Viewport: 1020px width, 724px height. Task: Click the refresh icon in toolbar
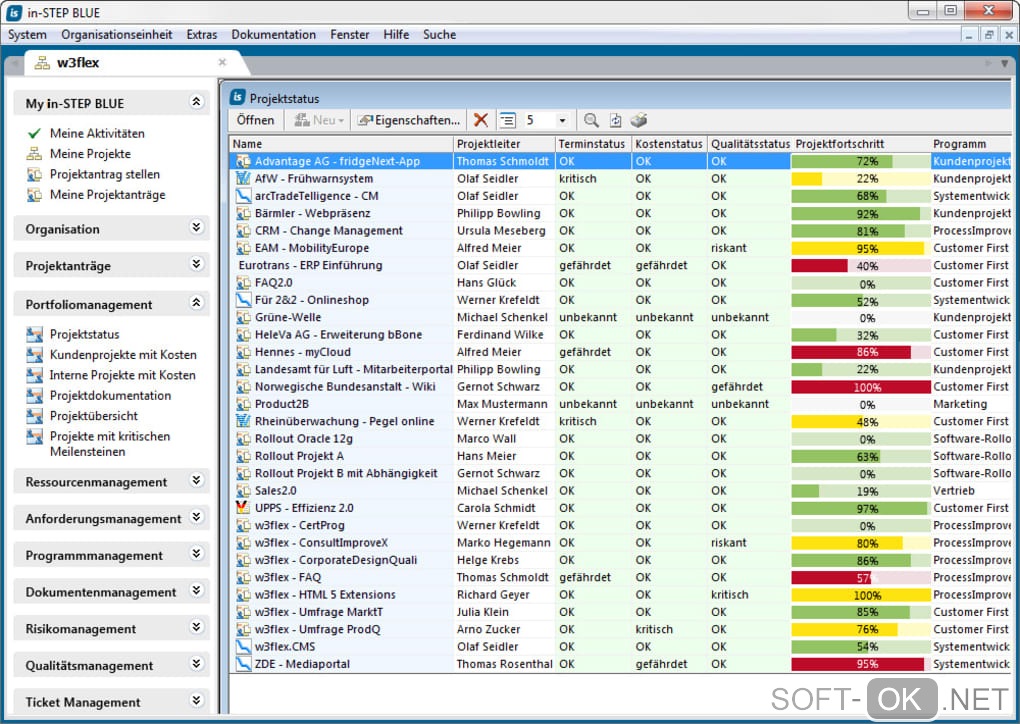coord(615,120)
